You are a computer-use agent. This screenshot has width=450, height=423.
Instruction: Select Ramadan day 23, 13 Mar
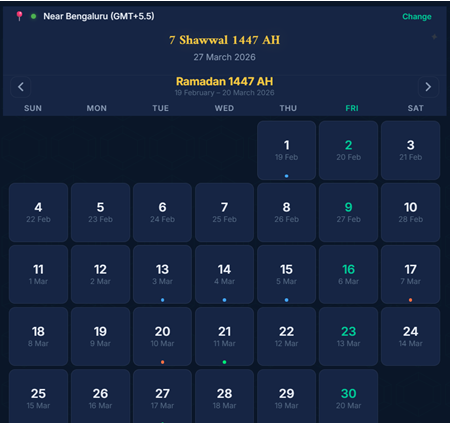[x=348, y=336]
